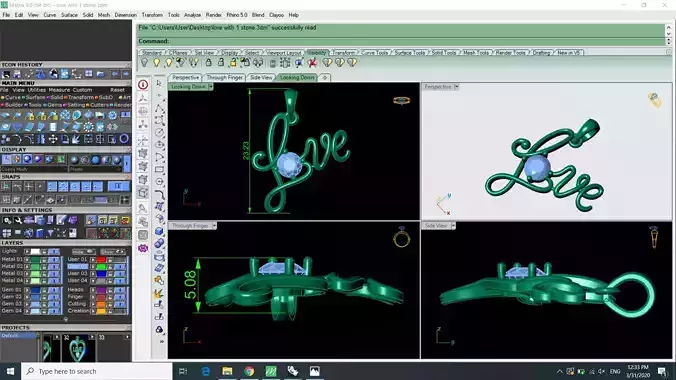The image size is (676, 380).
Task: Click the Hide button in Layers panel
Action: point(83,251)
